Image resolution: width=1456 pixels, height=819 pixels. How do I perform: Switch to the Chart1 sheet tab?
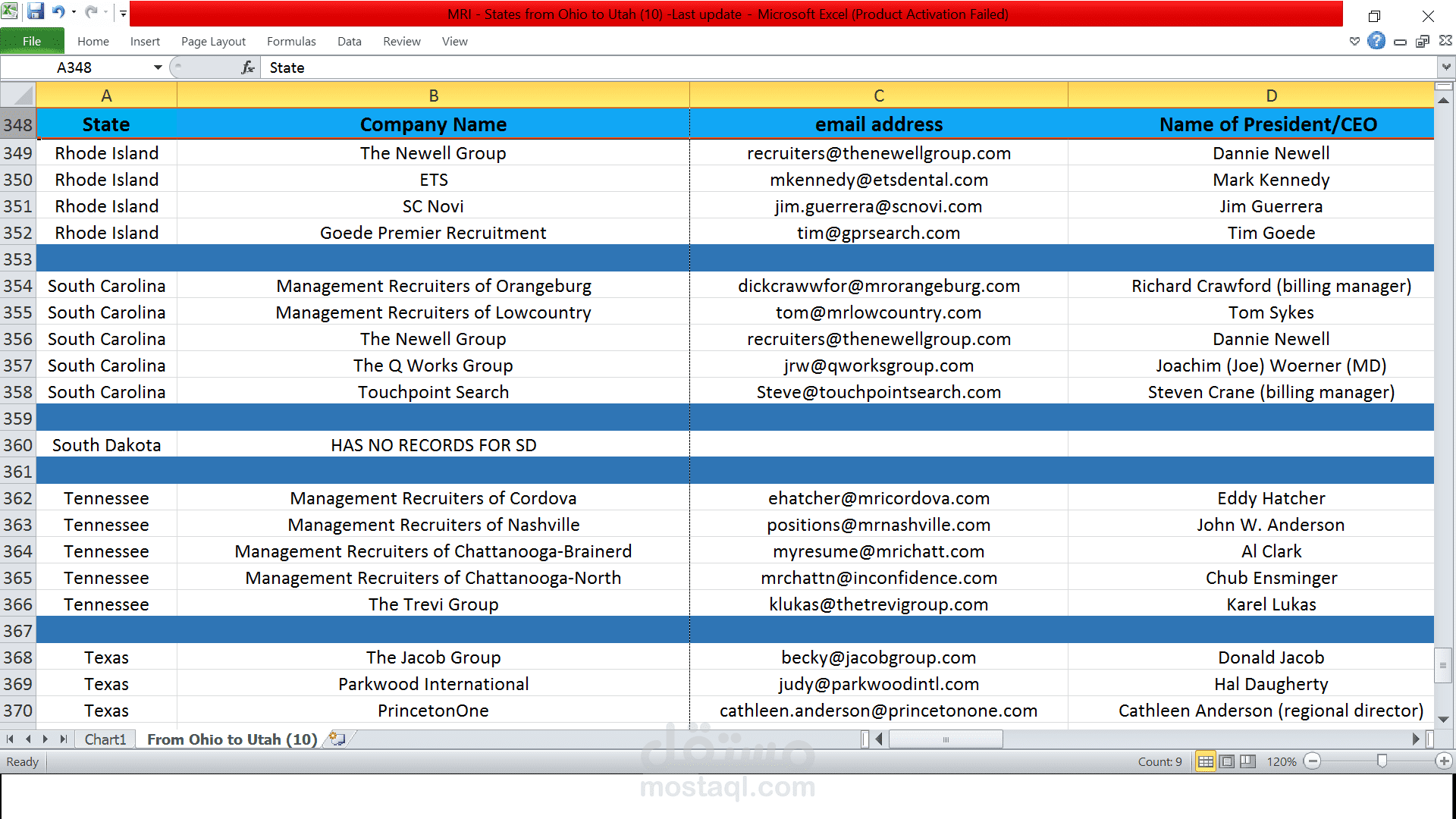click(x=105, y=739)
